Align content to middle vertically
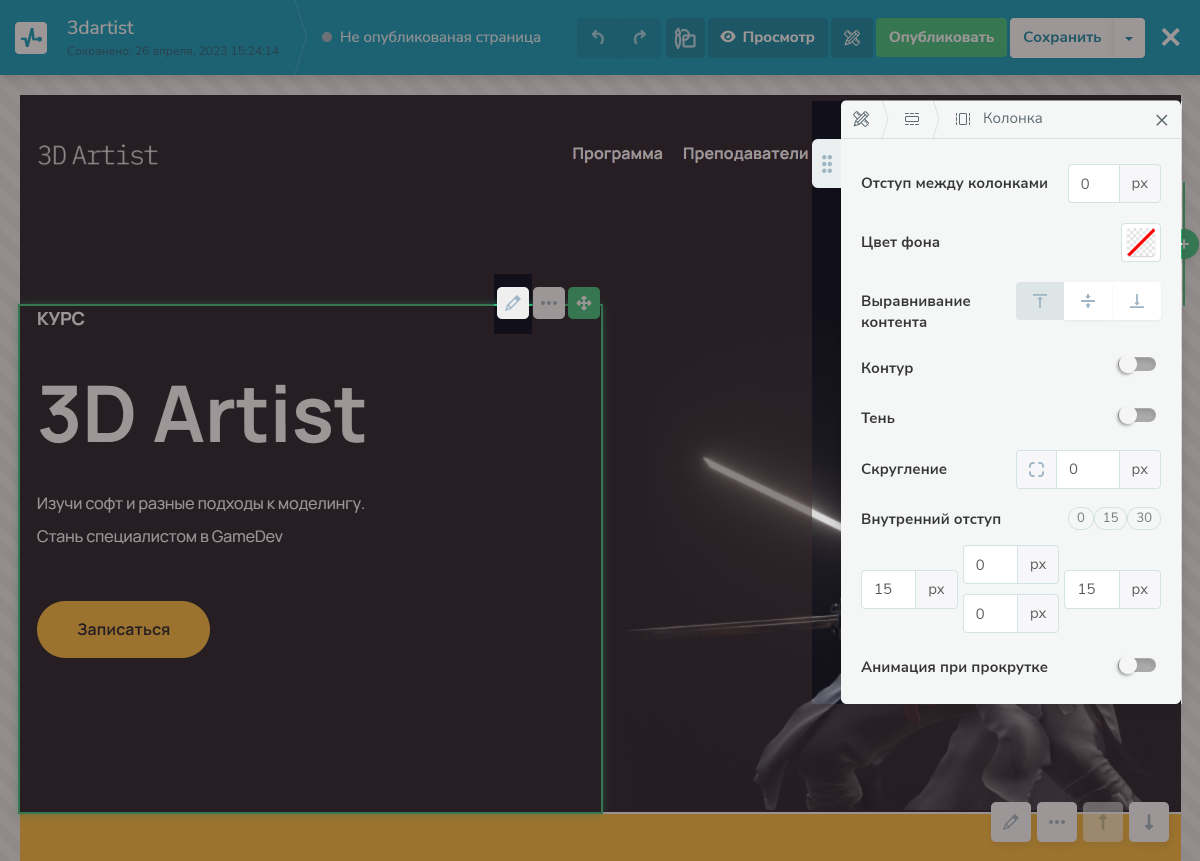1200x861 pixels. coord(1088,301)
